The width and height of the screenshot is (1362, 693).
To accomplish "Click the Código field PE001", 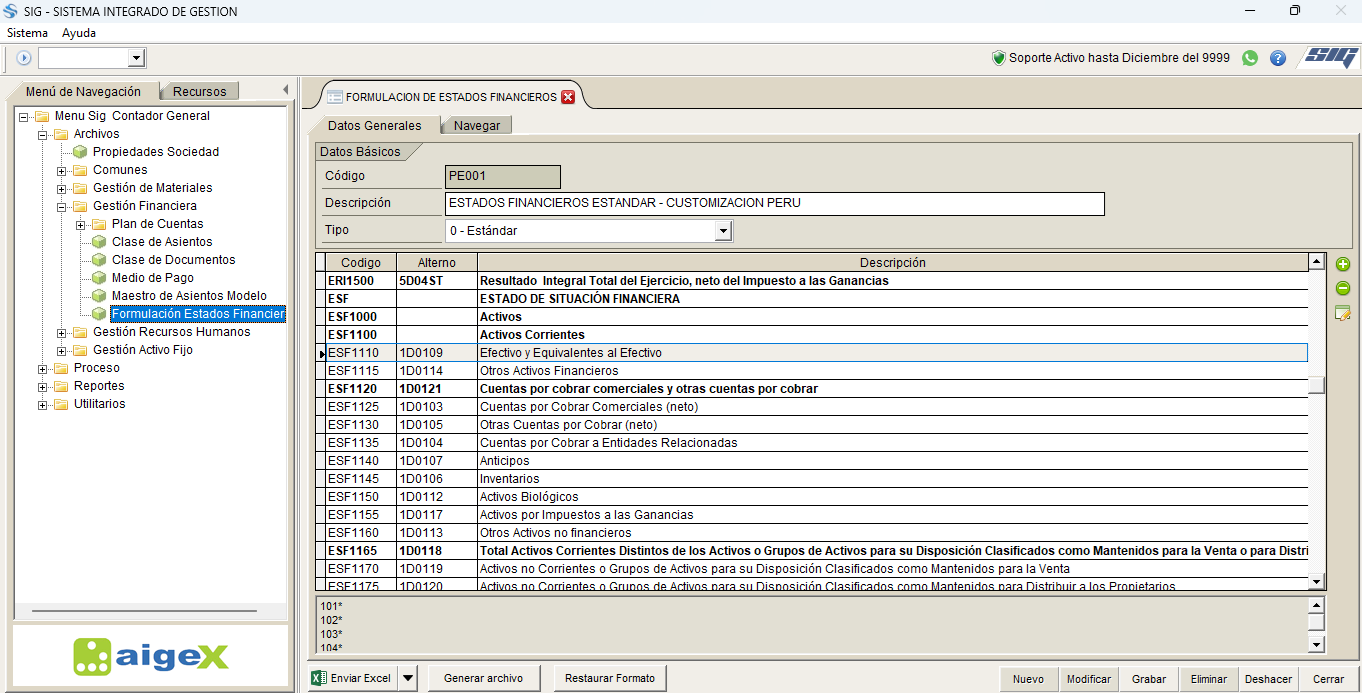I will [x=502, y=176].
